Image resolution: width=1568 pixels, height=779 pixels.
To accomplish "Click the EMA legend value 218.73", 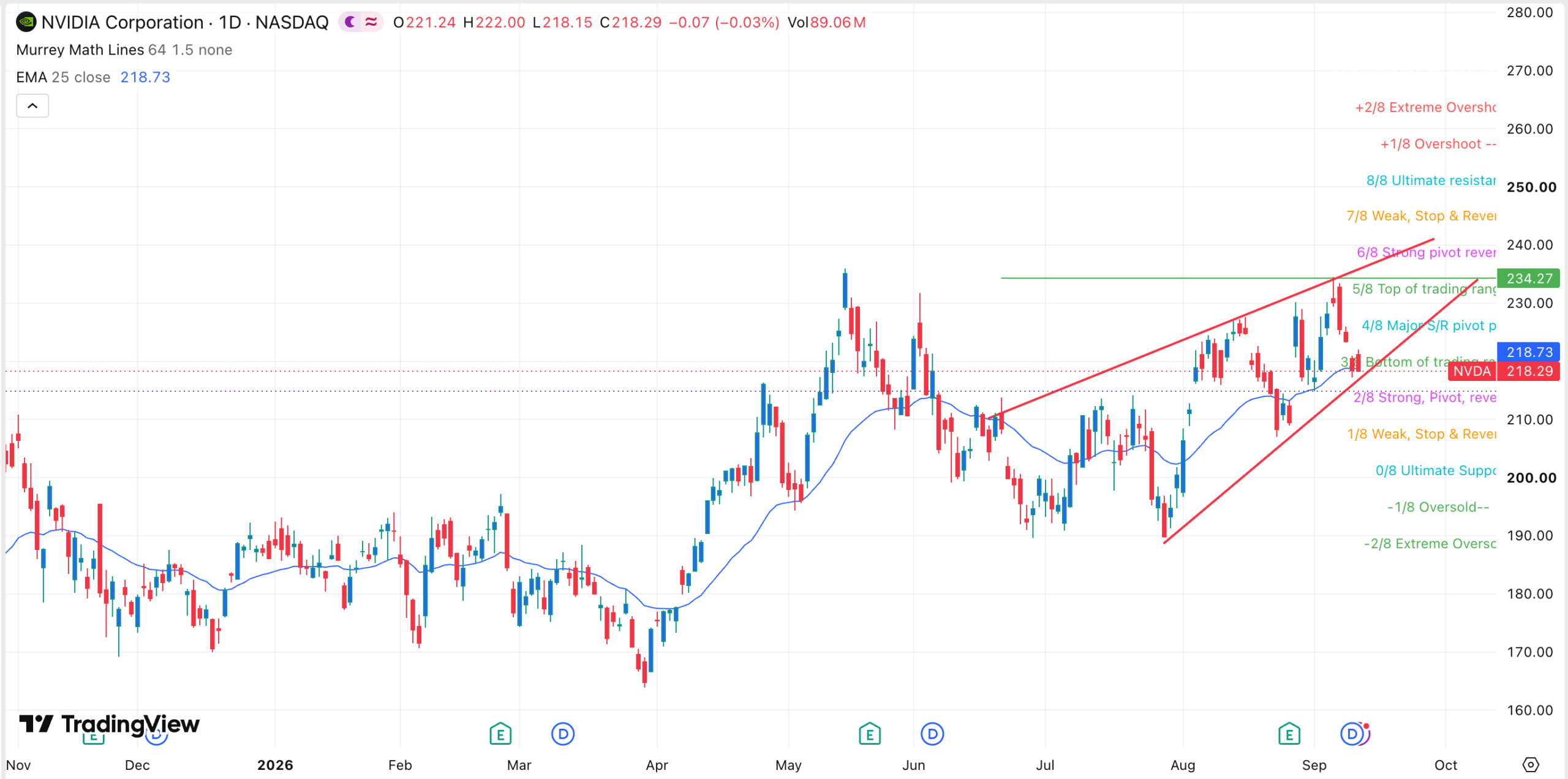I will pos(145,77).
